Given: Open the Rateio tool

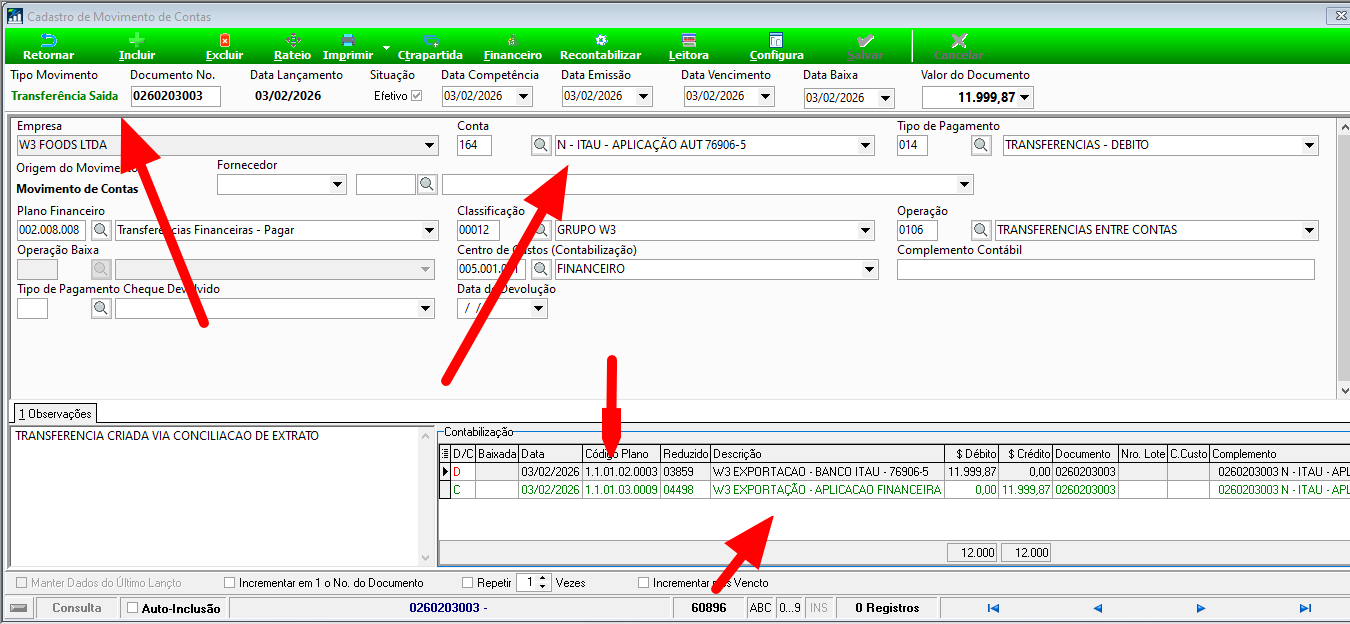Looking at the screenshot, I should click(x=292, y=47).
